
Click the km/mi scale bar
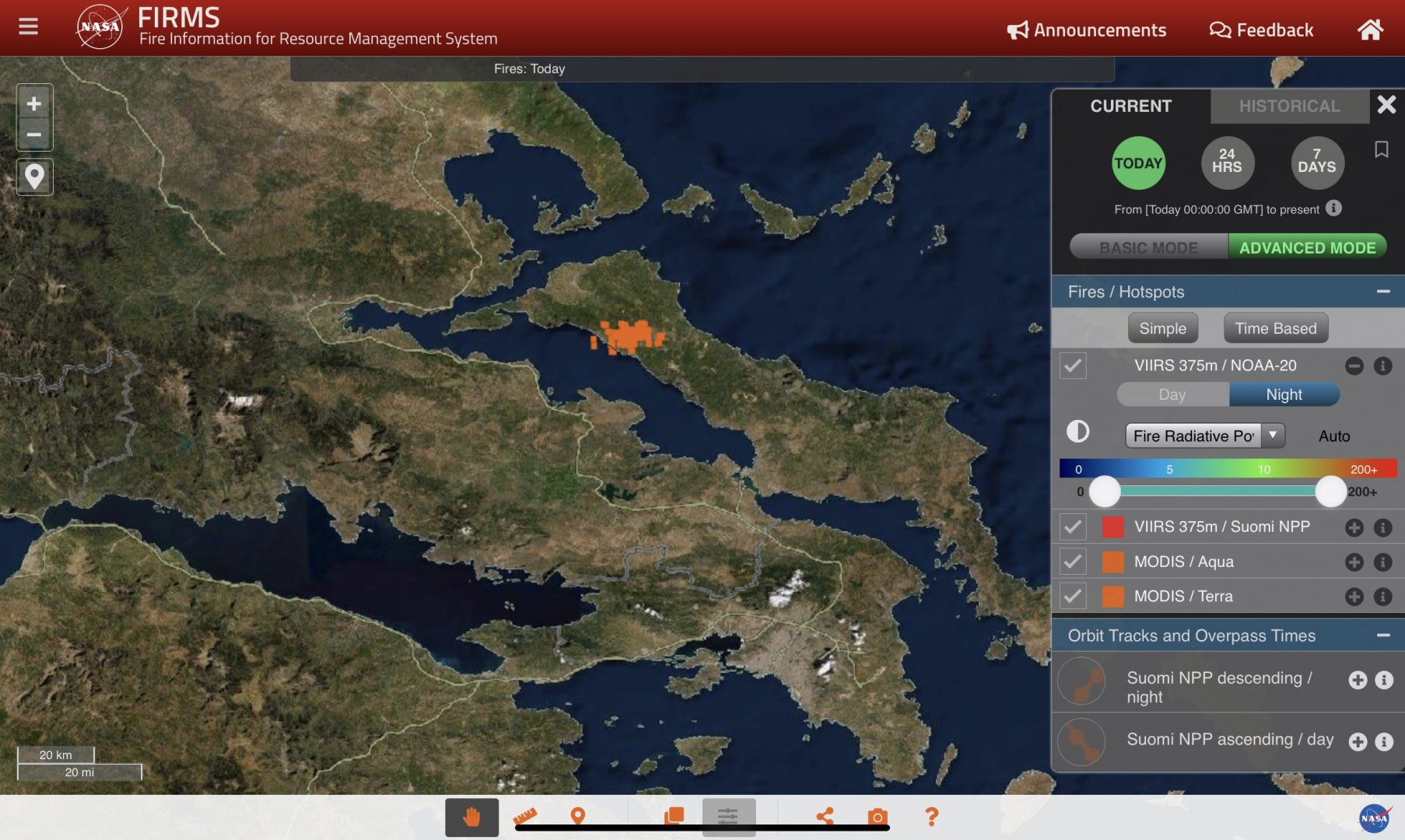tap(79, 764)
